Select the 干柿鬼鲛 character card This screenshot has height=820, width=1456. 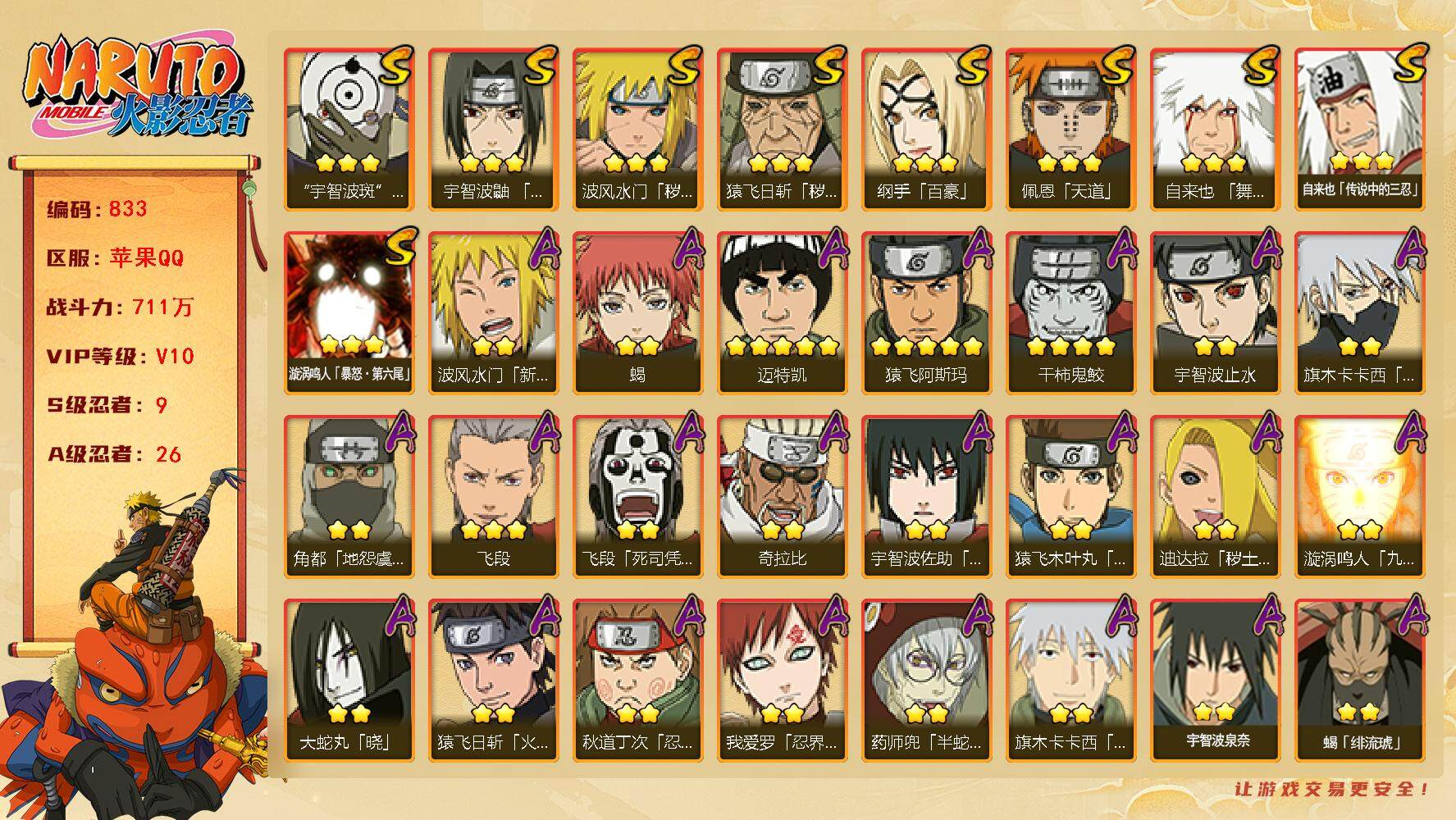point(1070,313)
